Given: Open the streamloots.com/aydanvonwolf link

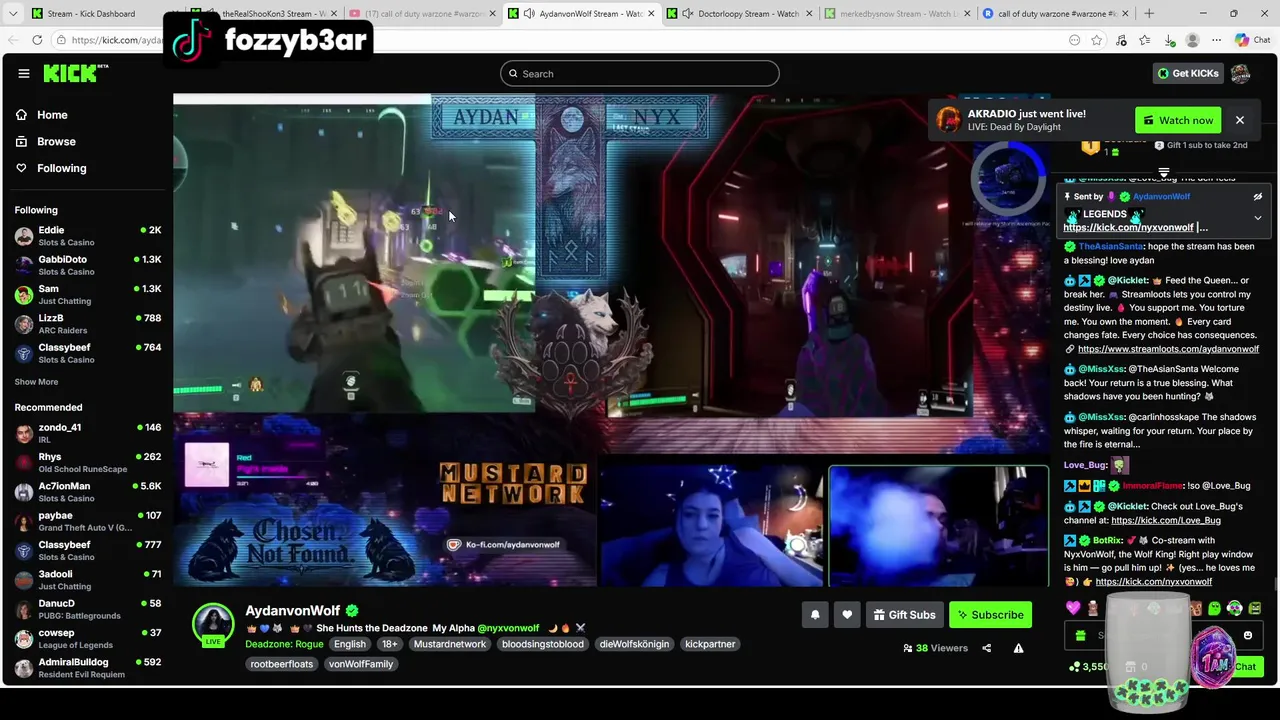Looking at the screenshot, I should coord(1168,349).
